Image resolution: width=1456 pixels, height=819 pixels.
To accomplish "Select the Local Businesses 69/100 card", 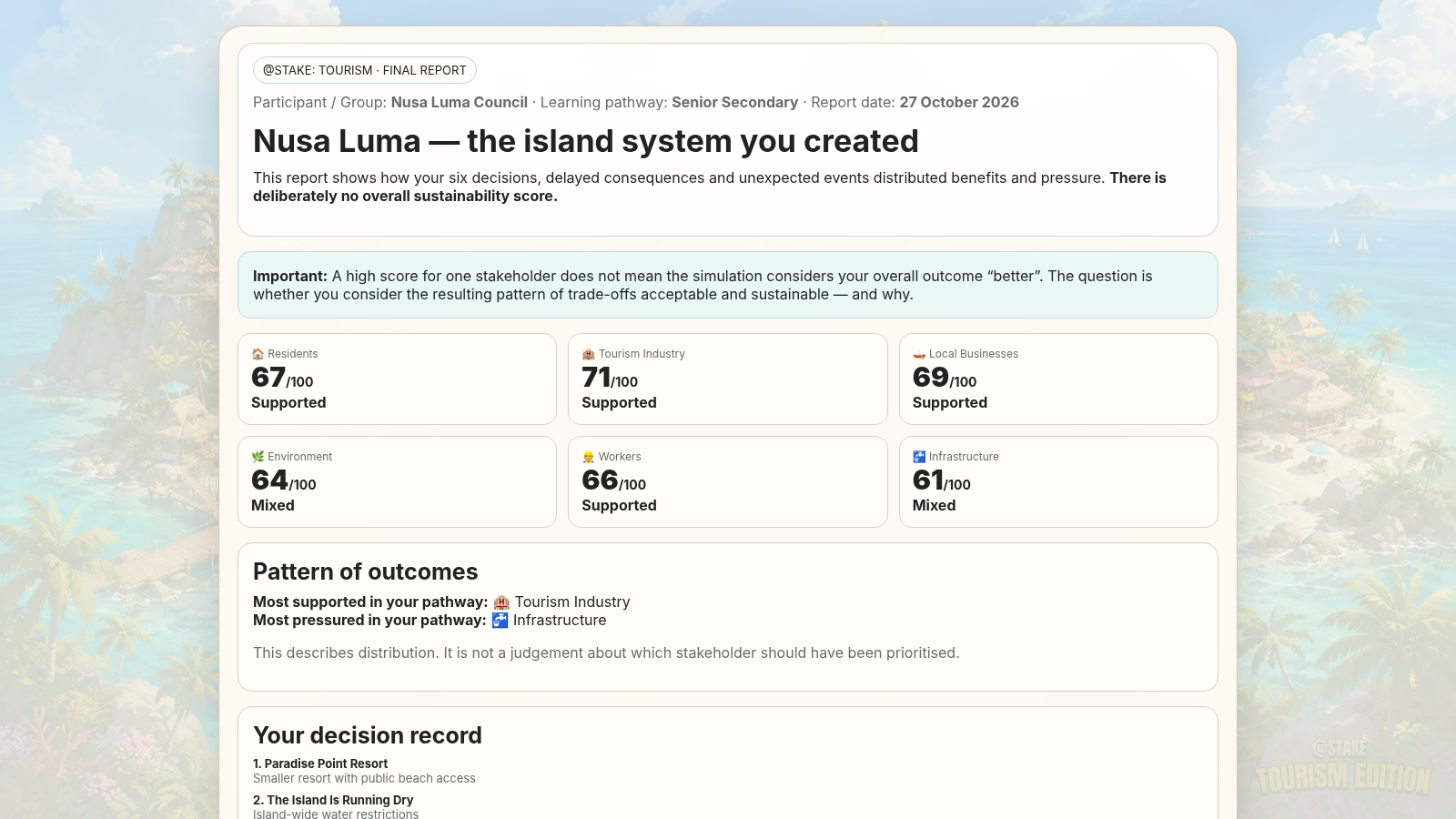I will pos(1058,379).
